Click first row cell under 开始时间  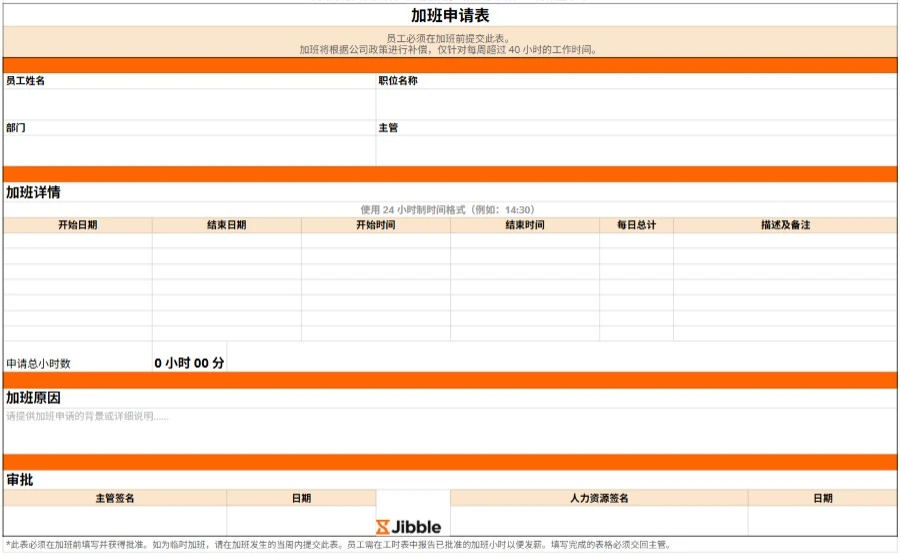[x=376, y=241]
